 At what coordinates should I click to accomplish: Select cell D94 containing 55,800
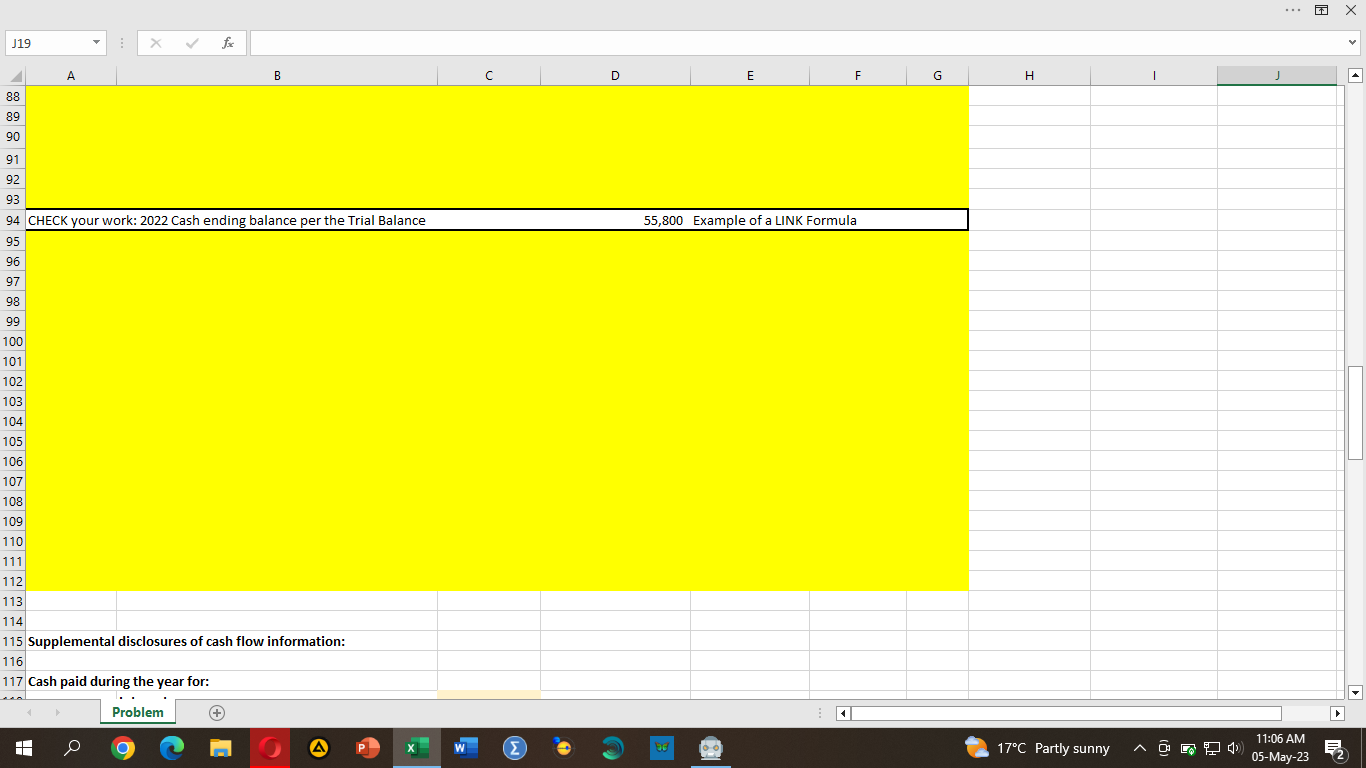click(x=615, y=220)
